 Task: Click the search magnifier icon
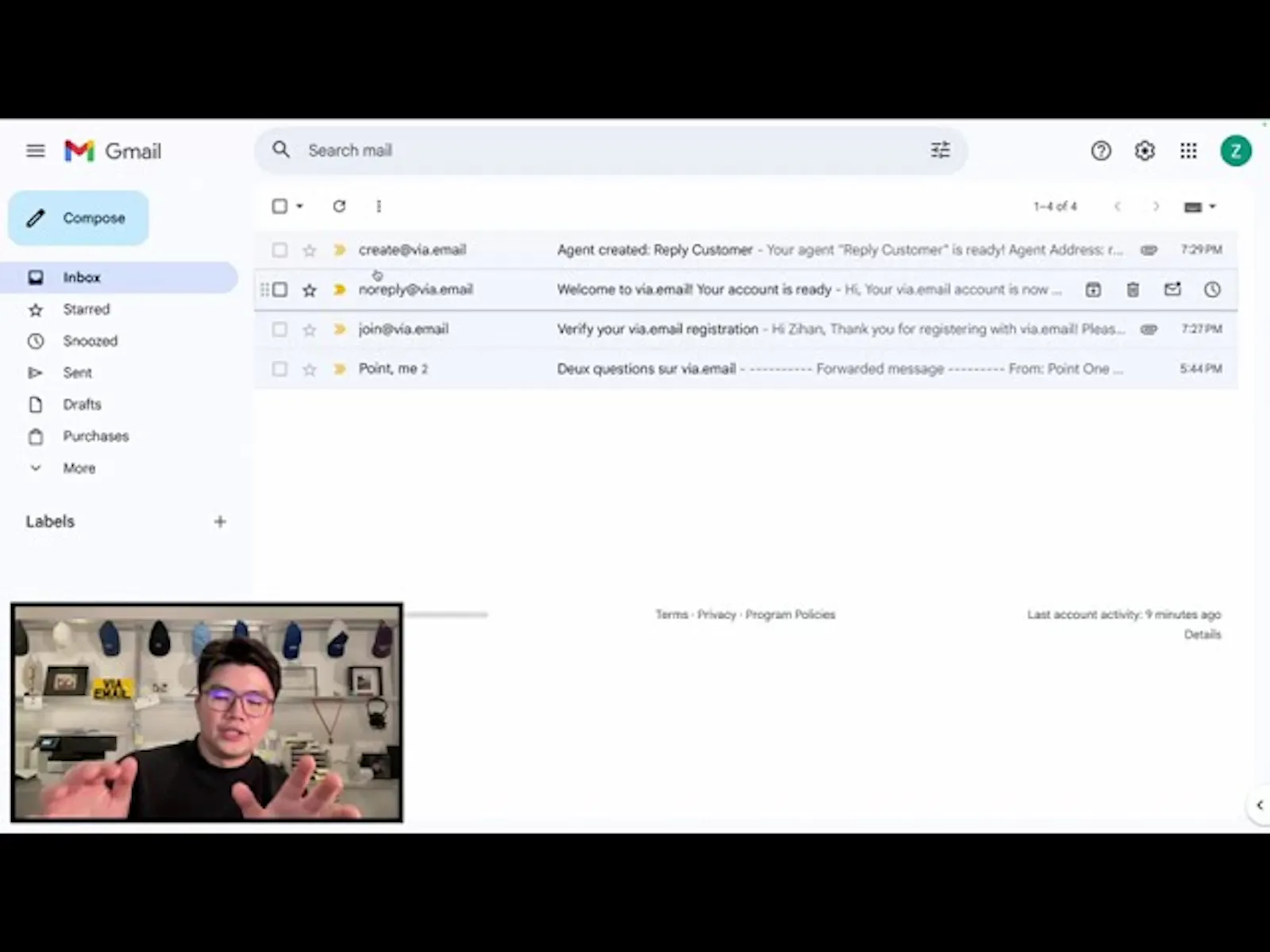[281, 150]
